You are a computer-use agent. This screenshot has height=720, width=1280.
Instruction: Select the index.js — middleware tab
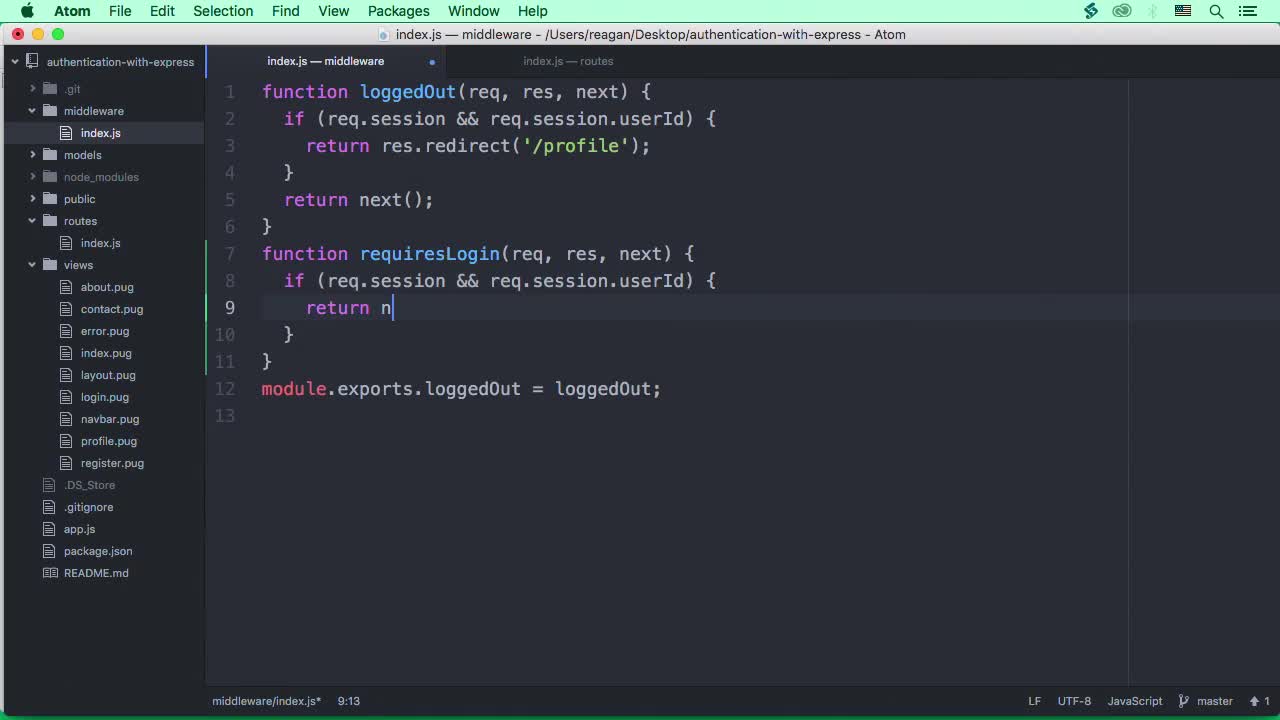[x=326, y=61]
